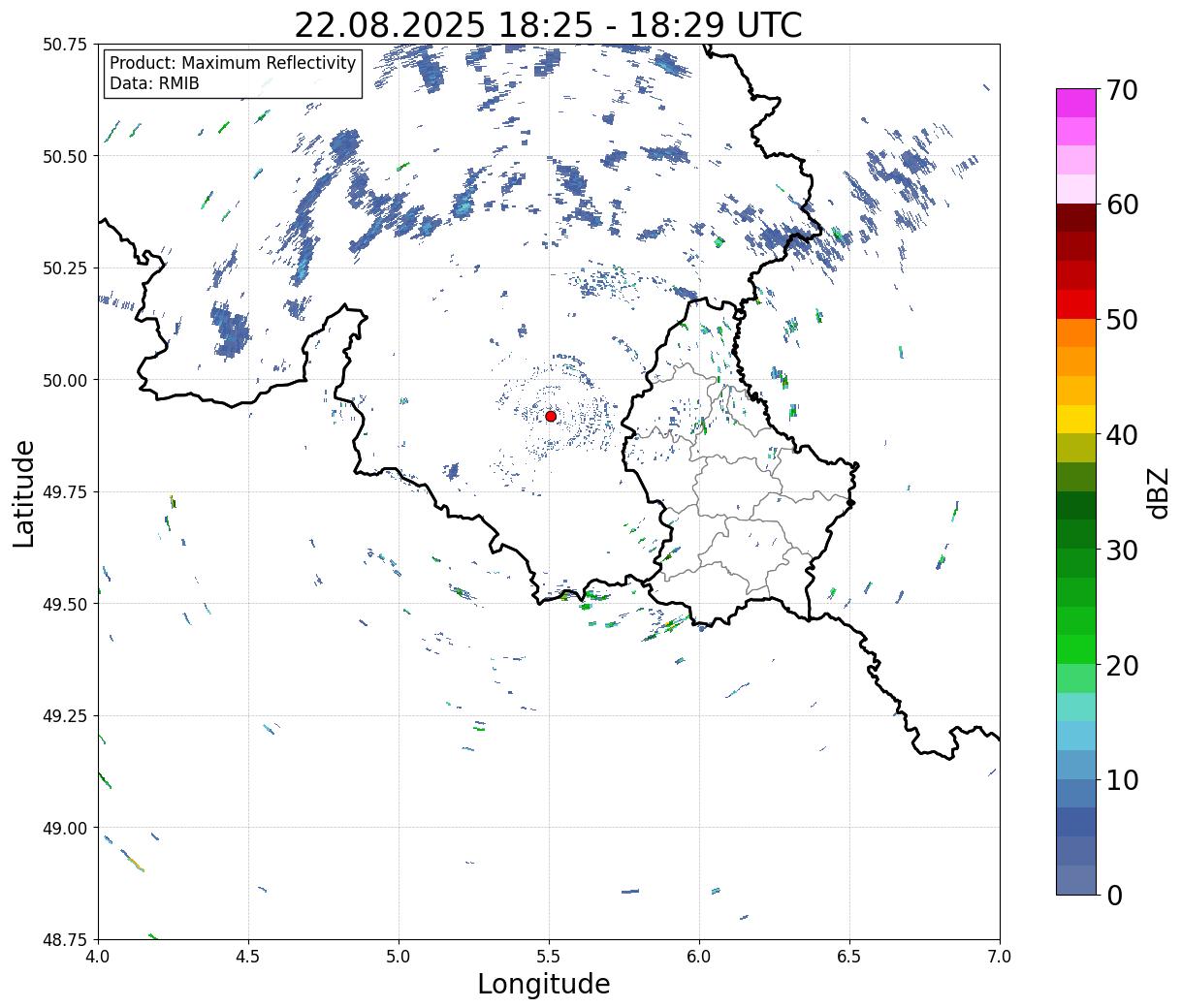This screenshot has width=1182, height=1008.
Task: Click latitude tick label '50.00'
Action: click(65, 380)
